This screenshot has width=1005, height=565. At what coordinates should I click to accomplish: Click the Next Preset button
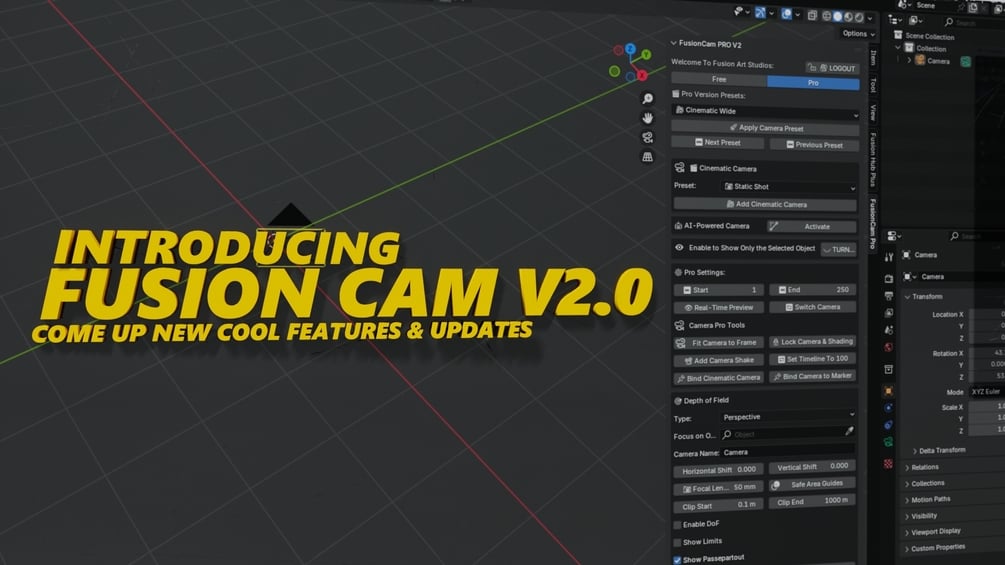coord(718,142)
